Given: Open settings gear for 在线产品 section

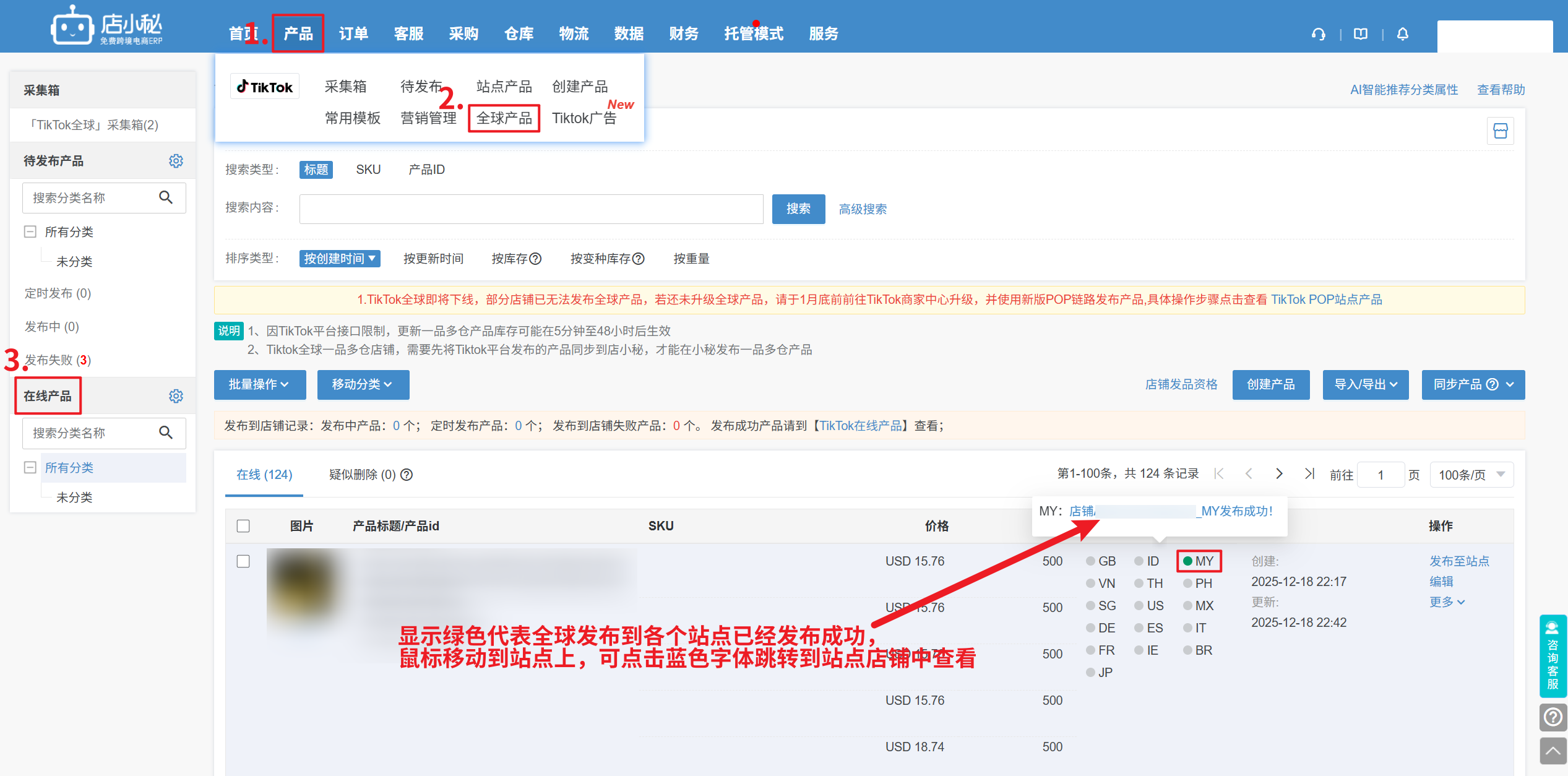Looking at the screenshot, I should (176, 396).
